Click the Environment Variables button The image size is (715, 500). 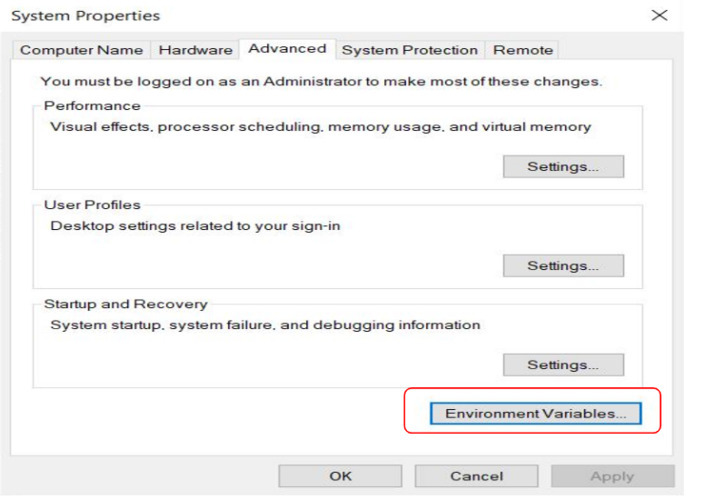535,414
